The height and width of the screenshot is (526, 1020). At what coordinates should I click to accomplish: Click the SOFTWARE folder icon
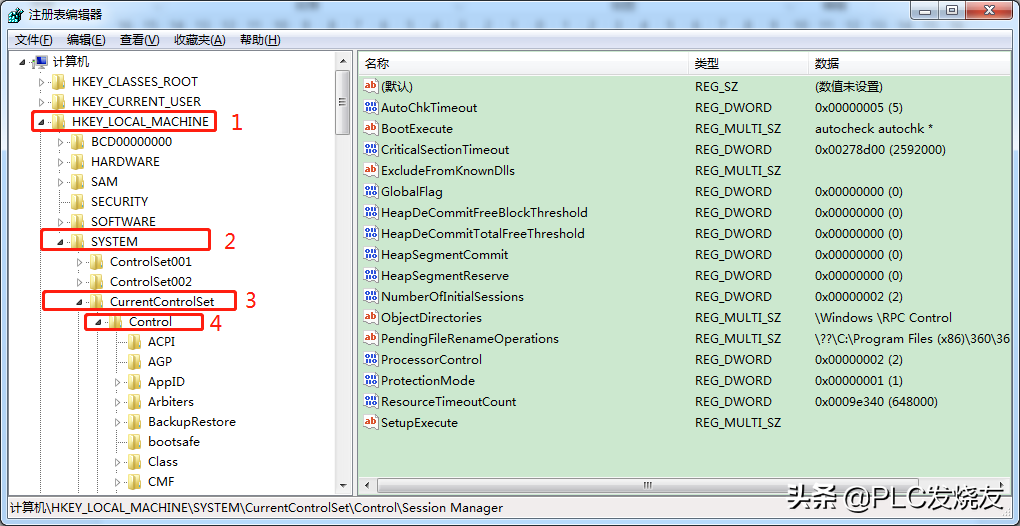coord(77,222)
